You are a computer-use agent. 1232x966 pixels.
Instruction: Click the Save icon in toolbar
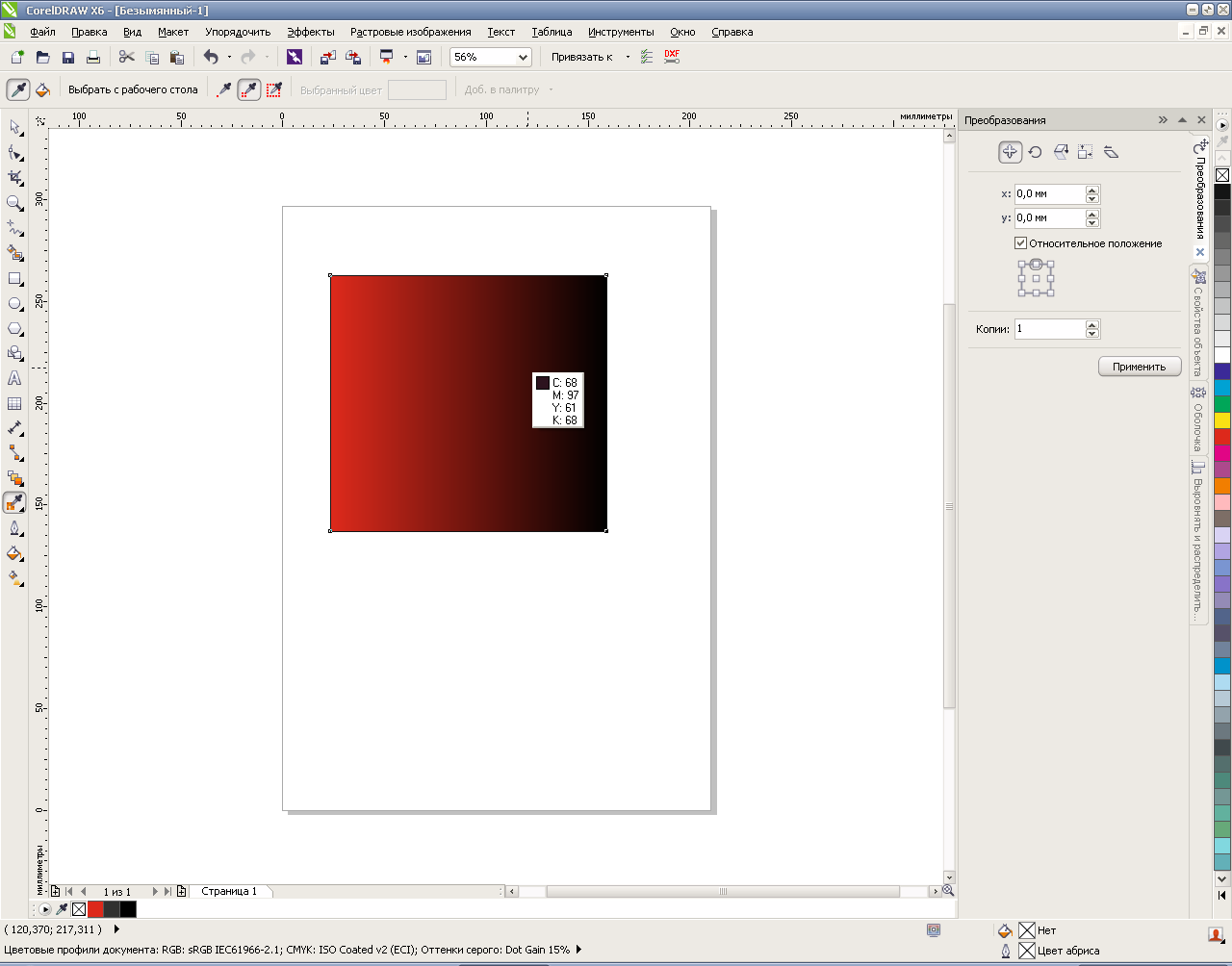68,58
